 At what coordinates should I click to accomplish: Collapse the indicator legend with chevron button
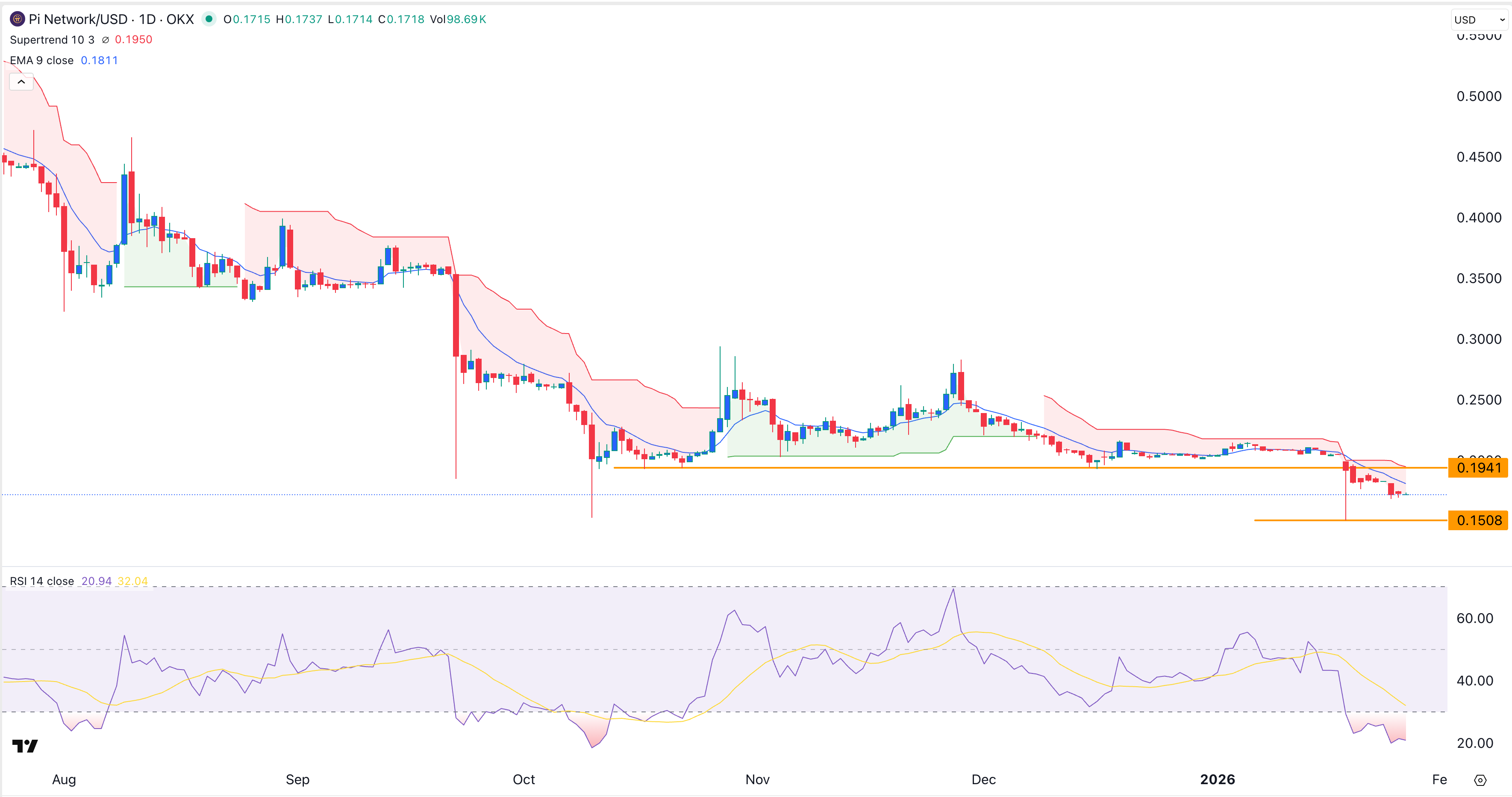(x=21, y=82)
